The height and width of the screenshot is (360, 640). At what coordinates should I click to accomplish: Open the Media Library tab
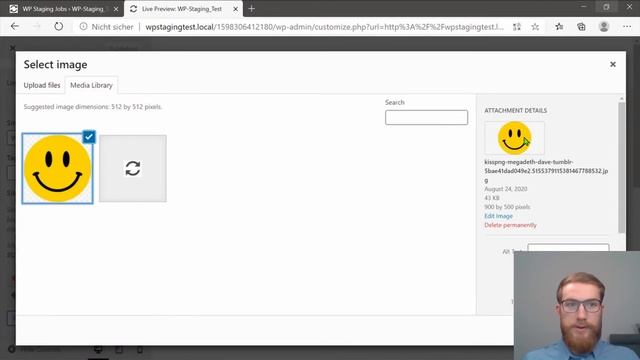91,85
